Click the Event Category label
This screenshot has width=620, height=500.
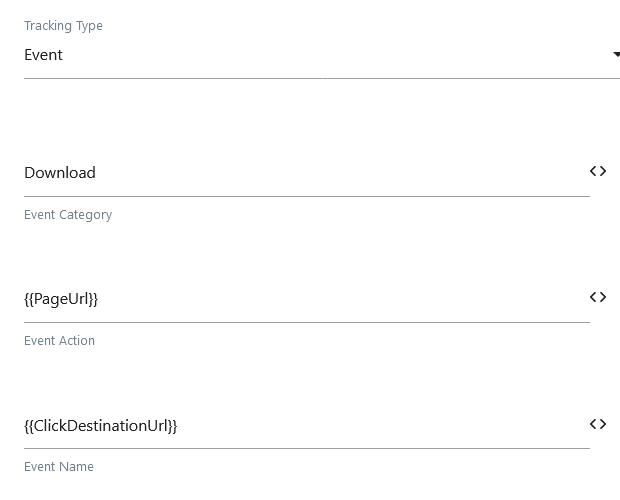pos(68,215)
